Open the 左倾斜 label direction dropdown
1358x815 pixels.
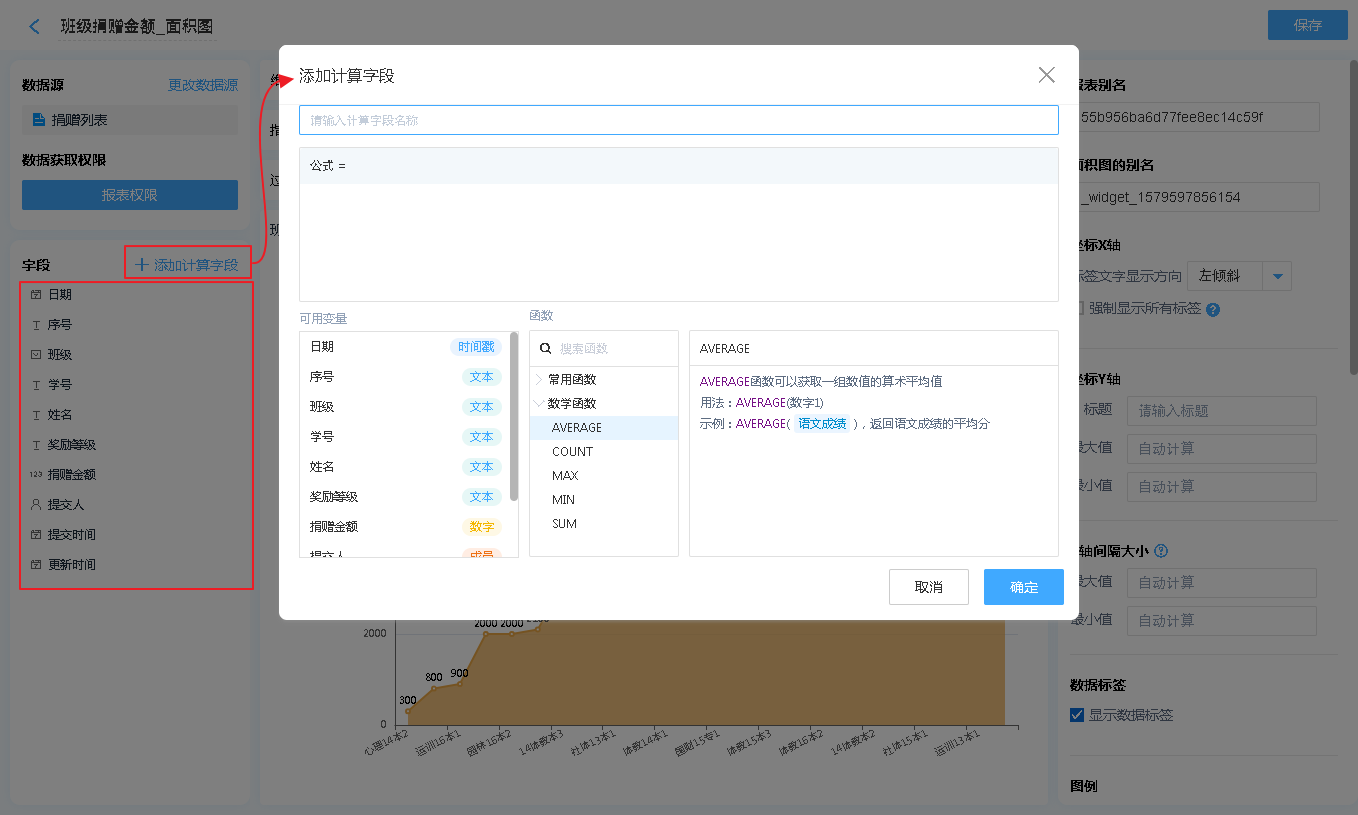pos(1277,276)
